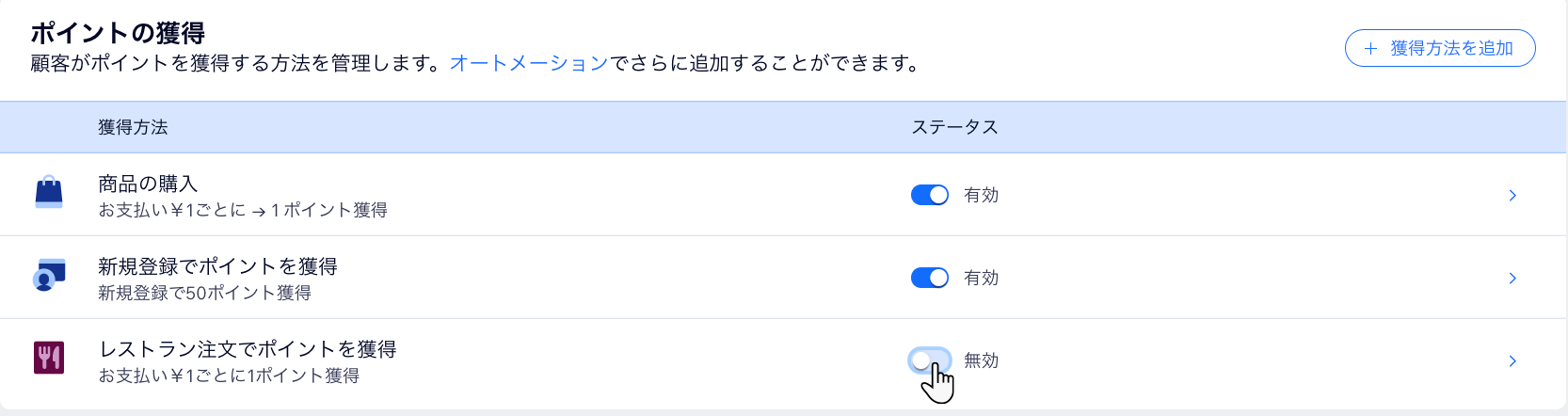This screenshot has width=1568, height=416.
Task: Click the 新規登録で50ポイント獲得 description text
Action: [204, 293]
